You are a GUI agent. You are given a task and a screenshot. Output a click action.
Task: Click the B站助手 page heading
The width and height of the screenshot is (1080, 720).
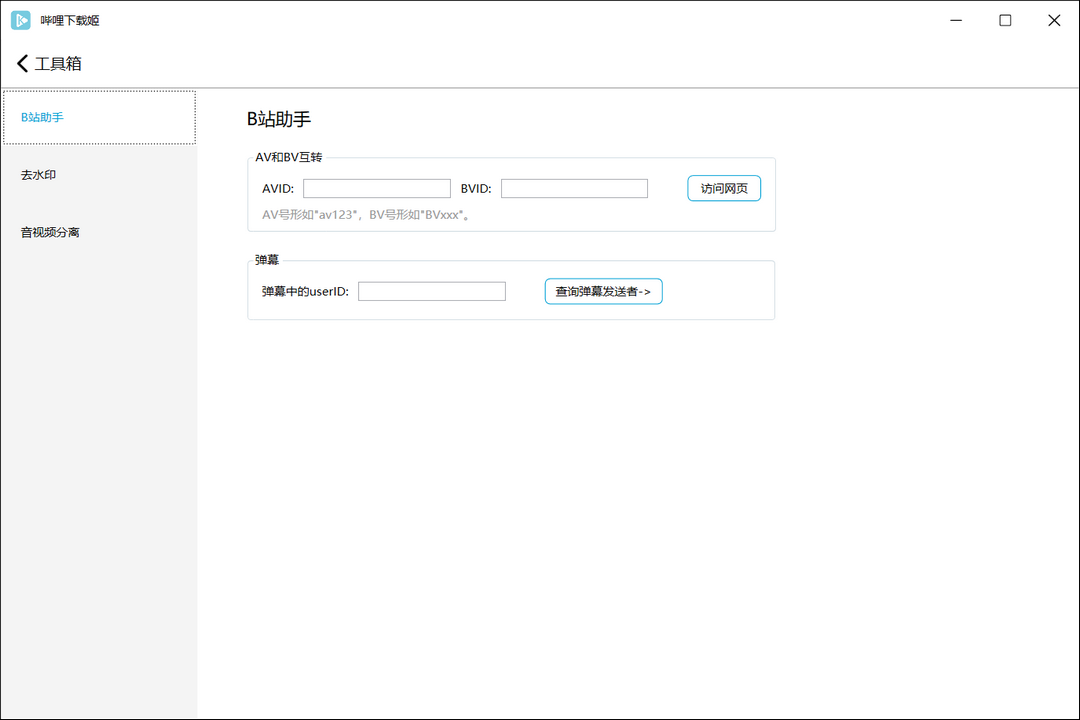[x=277, y=118]
